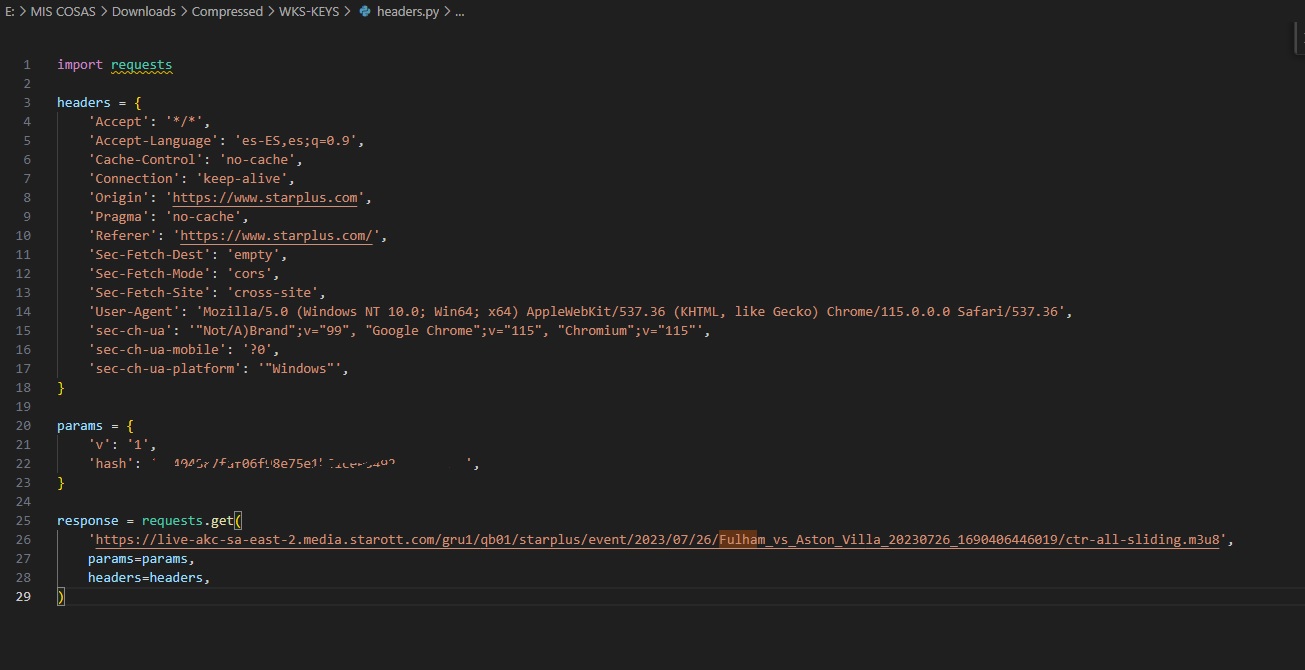This screenshot has height=670, width=1305.
Task: Click the highlighted word Fulham in the URL
Action: [x=739, y=540]
